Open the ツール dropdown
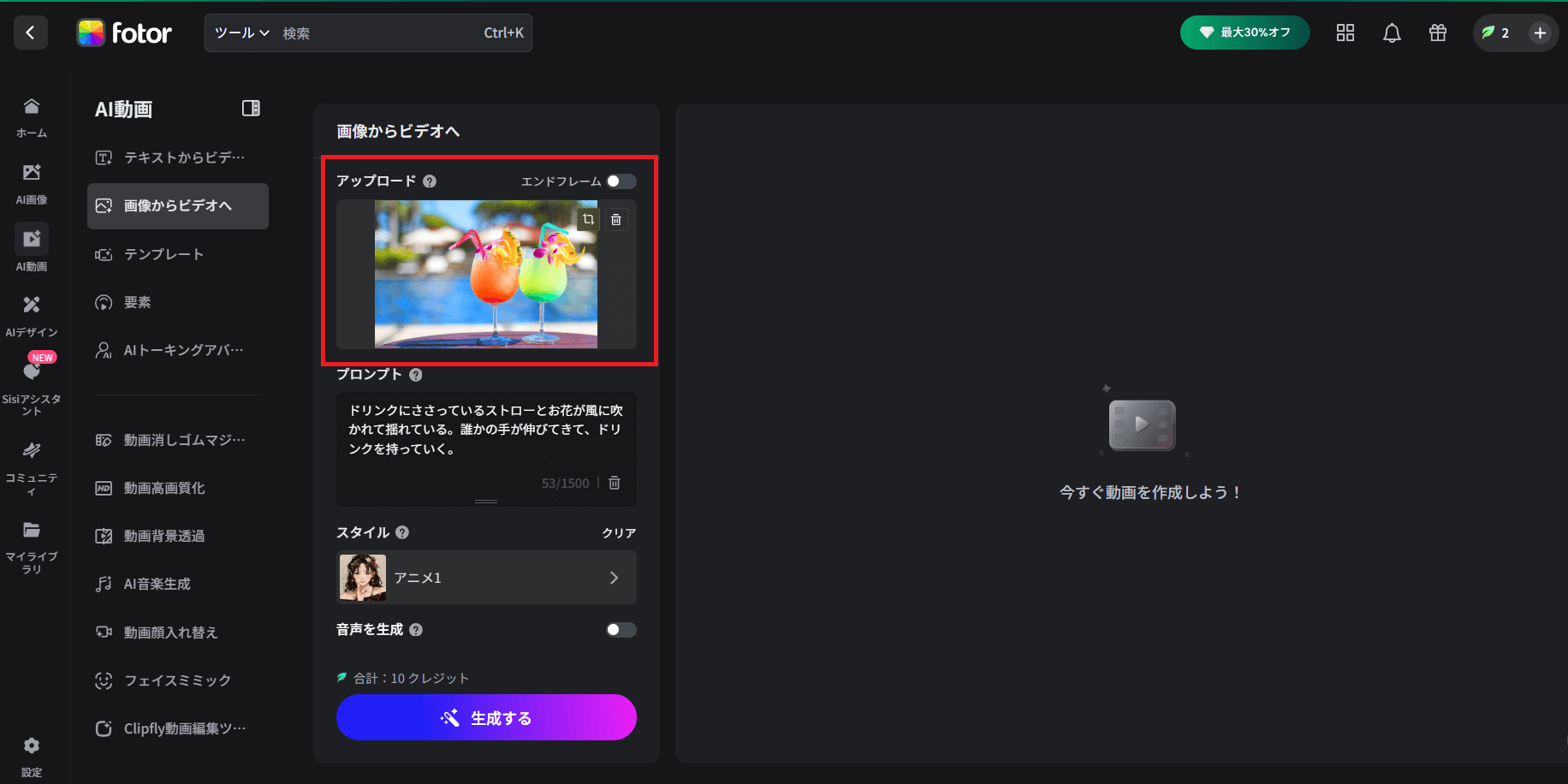 click(241, 33)
